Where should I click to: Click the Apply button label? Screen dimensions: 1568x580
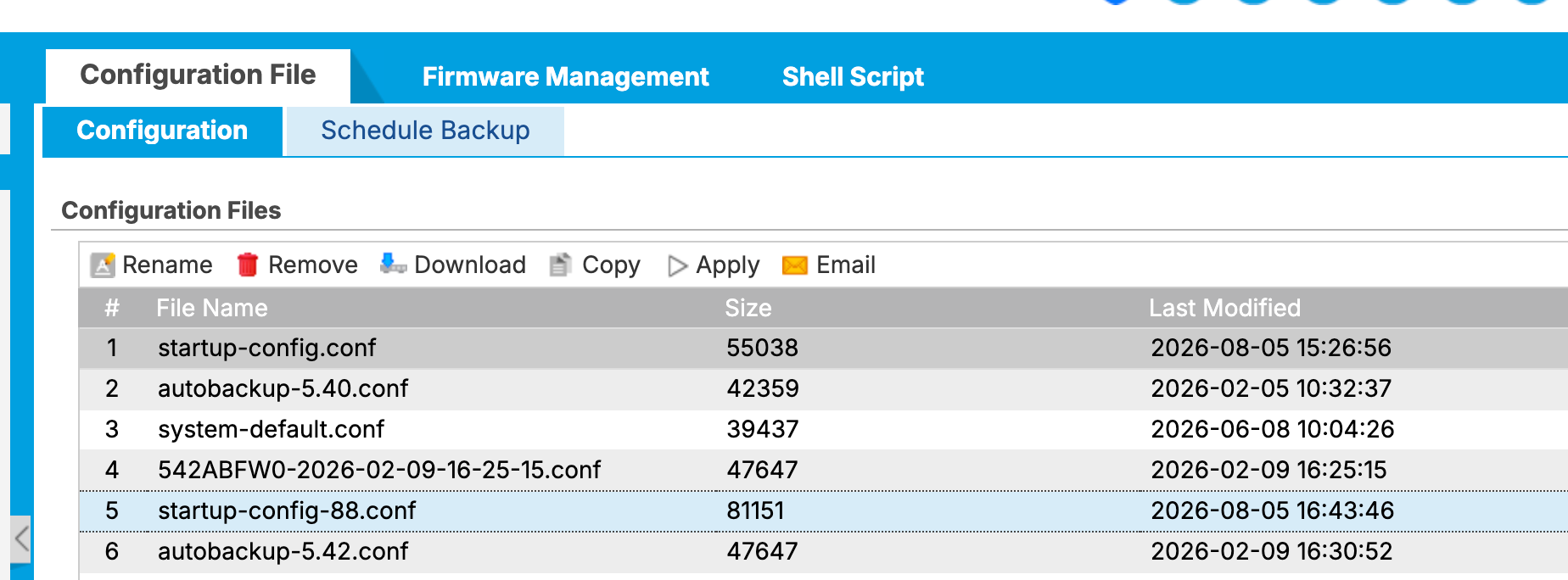tap(727, 265)
